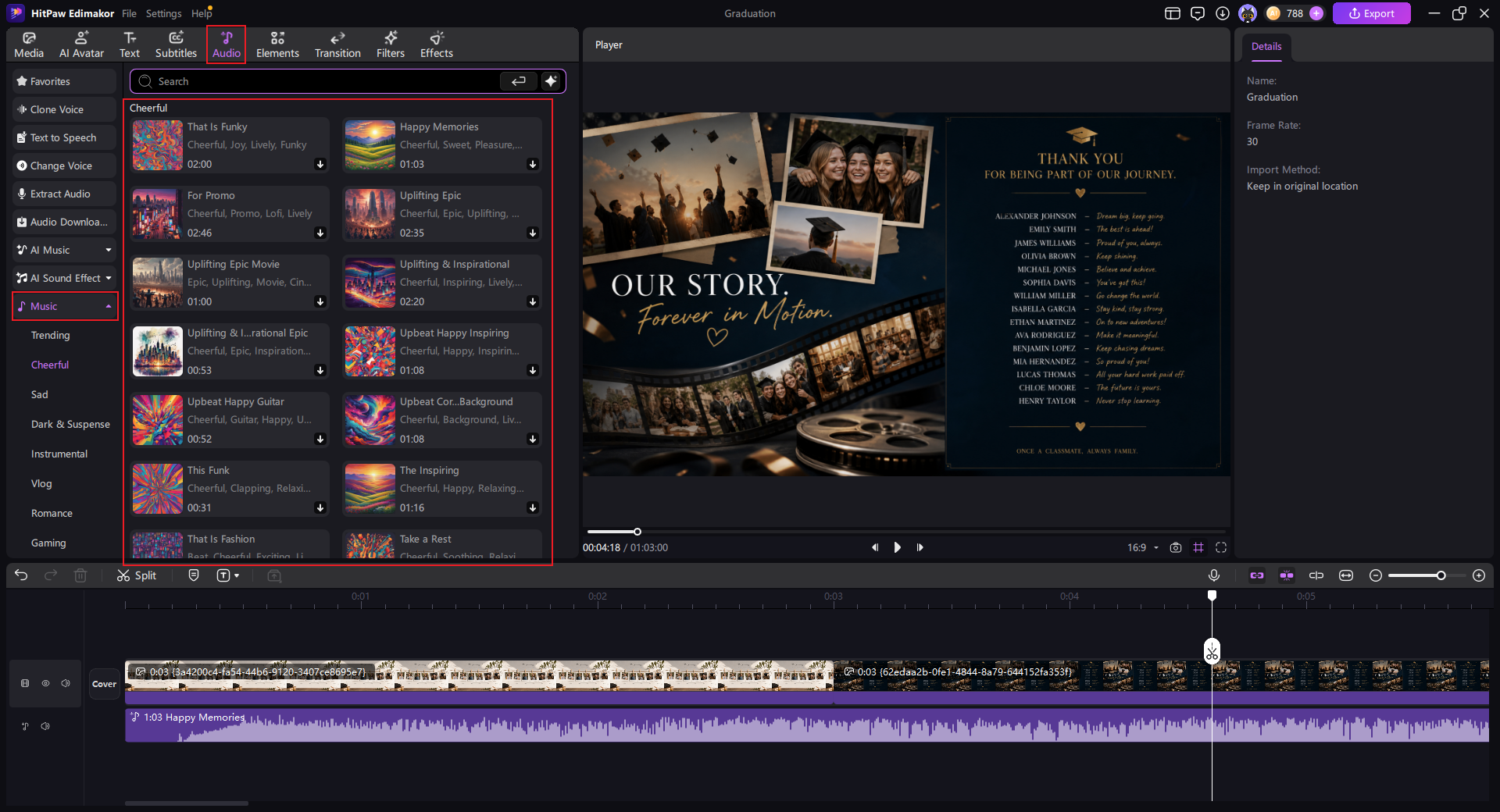Image resolution: width=1500 pixels, height=812 pixels.
Task: Download the That Is Funky track
Action: click(x=320, y=164)
